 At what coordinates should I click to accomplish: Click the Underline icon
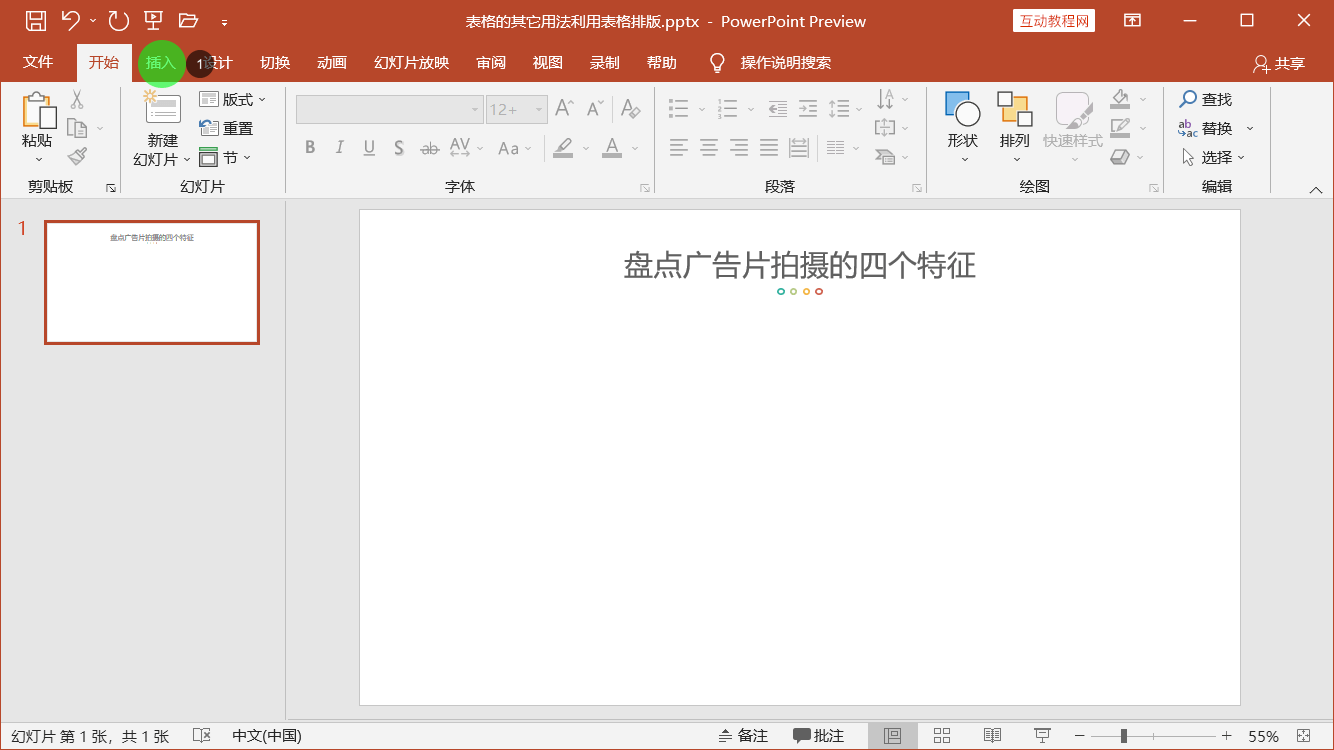pyautogui.click(x=368, y=147)
